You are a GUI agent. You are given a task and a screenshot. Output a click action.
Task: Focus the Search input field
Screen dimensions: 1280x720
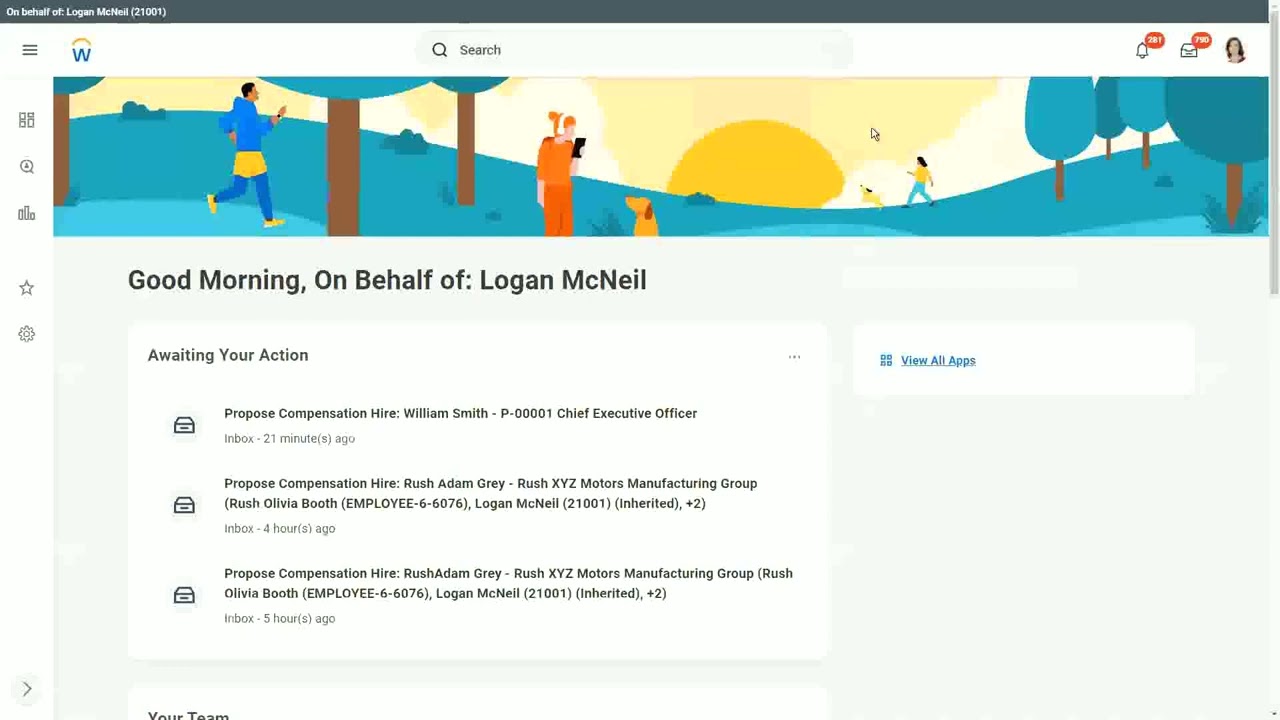tap(635, 50)
